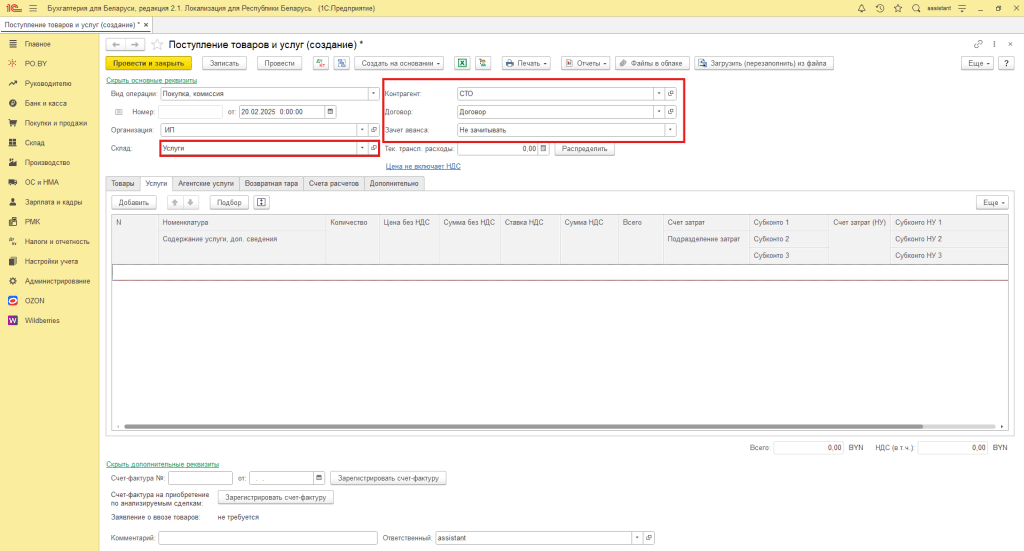1024x551 pixels.
Task: Click Скрыть дополнительные реквизиты link
Action: pos(163,464)
